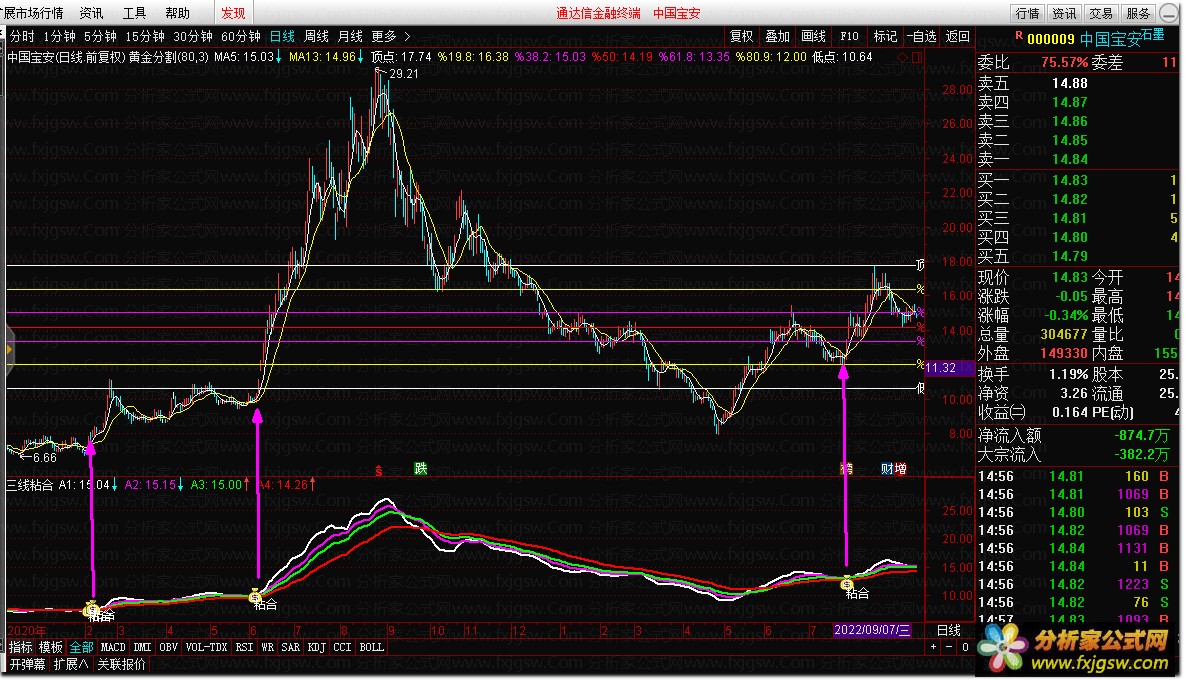Click the minus zoom button at bottom right

949,648
